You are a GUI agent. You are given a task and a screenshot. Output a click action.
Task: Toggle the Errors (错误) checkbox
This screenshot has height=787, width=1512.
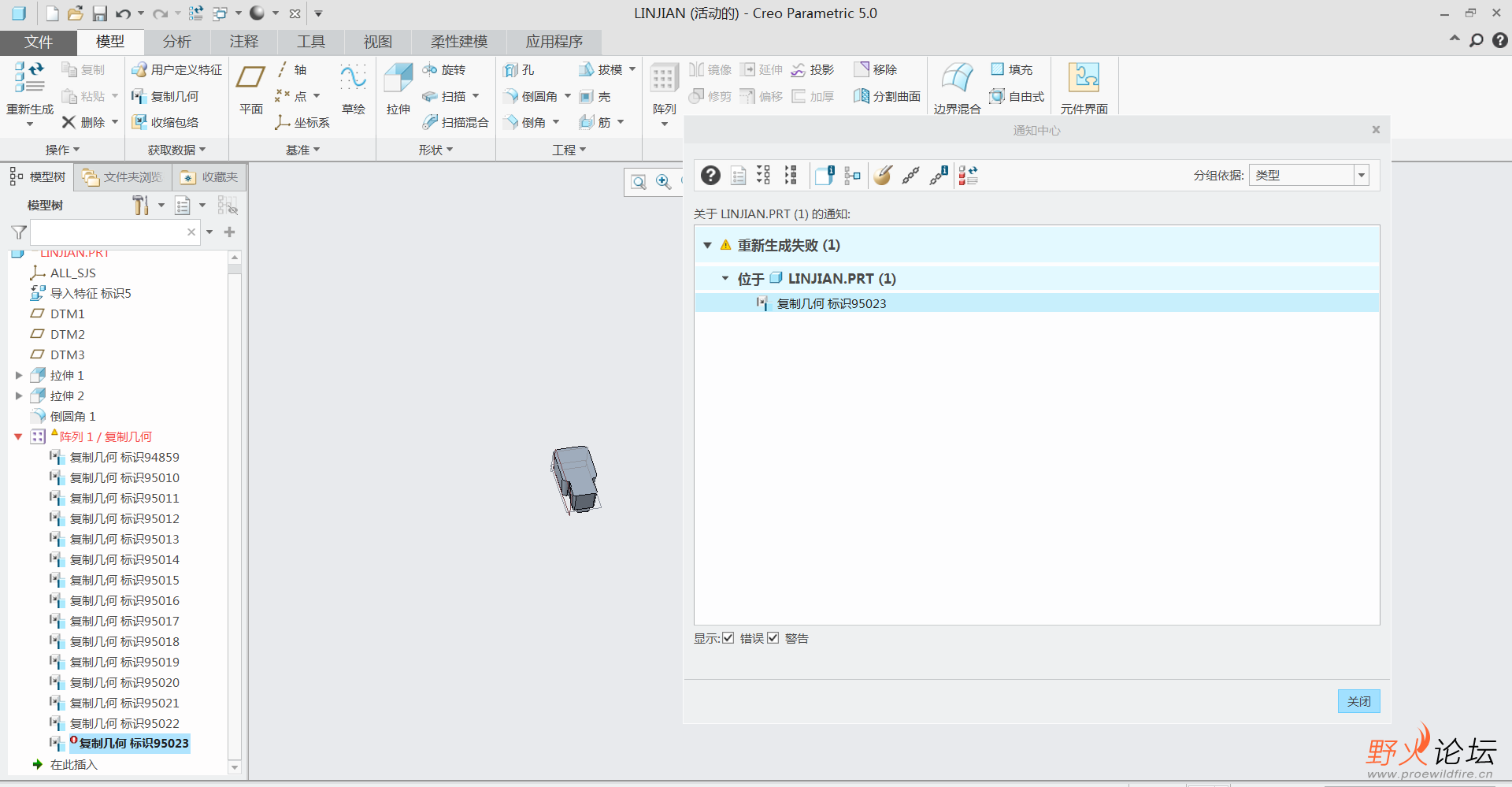(728, 638)
